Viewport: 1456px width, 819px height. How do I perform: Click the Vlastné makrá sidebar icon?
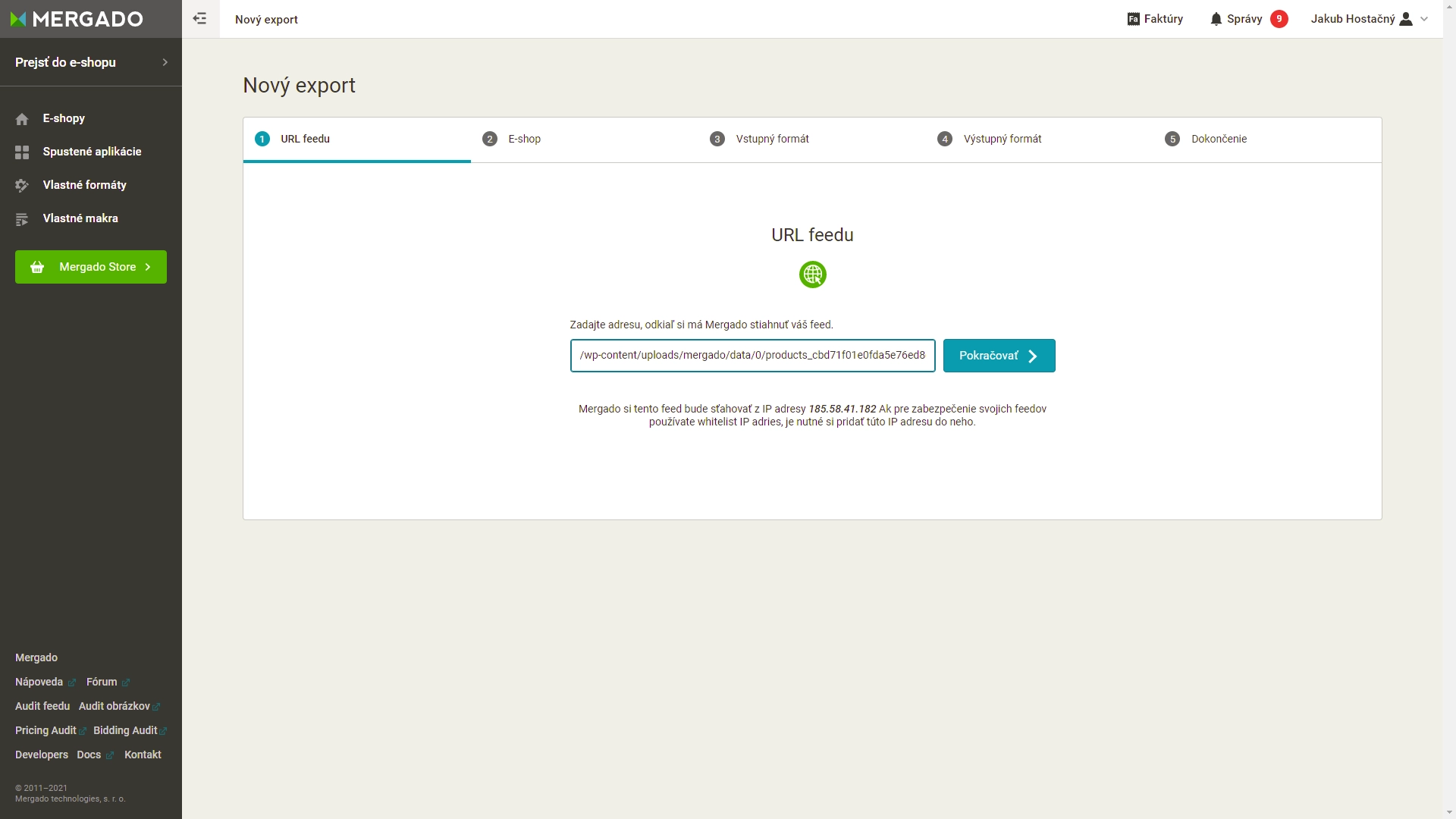click(22, 219)
